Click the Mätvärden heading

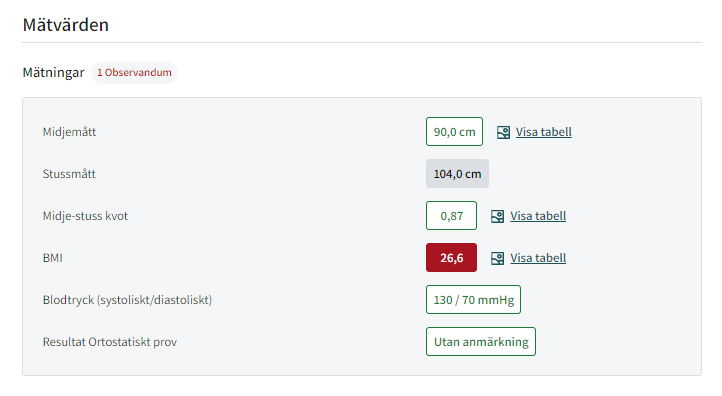66,25
